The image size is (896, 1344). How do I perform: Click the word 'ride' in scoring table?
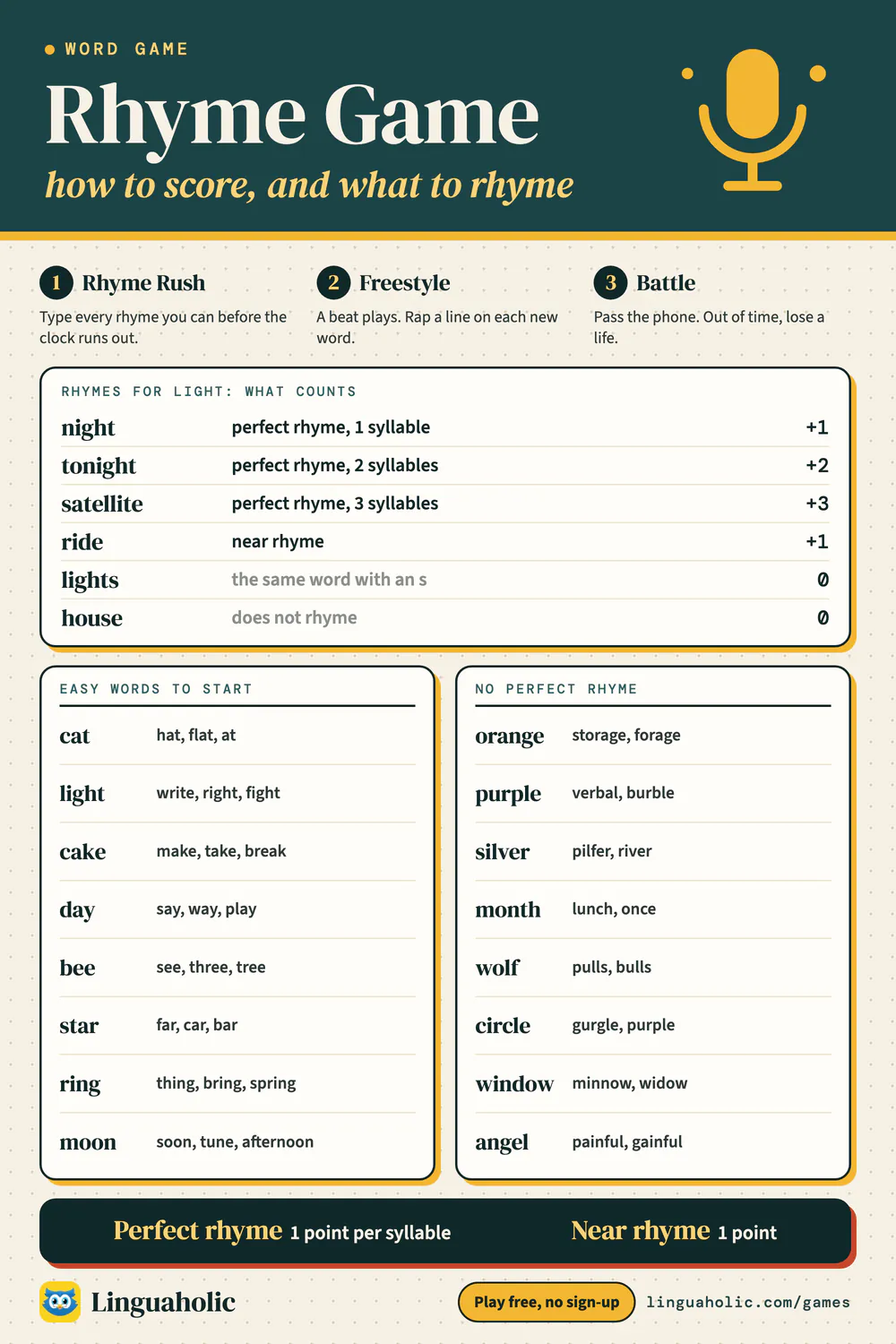[x=82, y=542]
